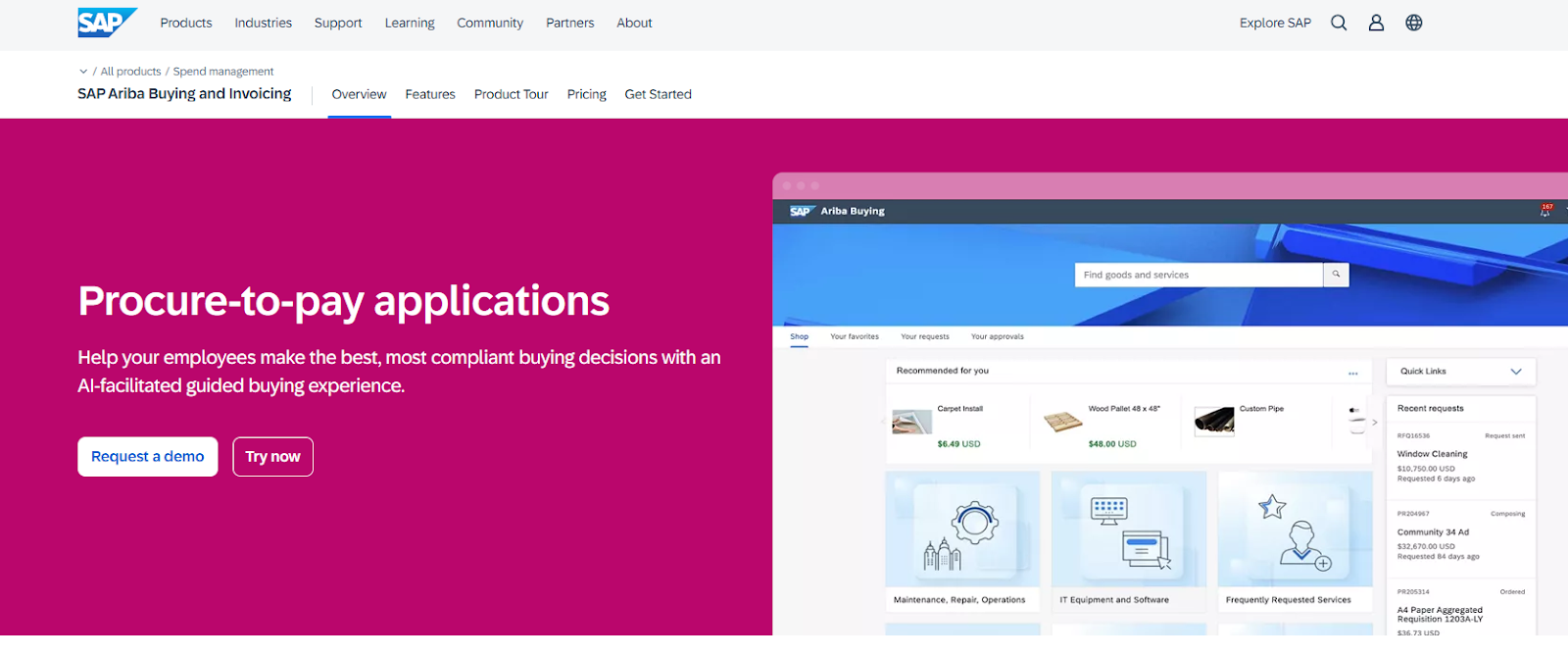This screenshot has height=657, width=1568.
Task: Click the Ariba Buying header title
Action: click(x=853, y=211)
